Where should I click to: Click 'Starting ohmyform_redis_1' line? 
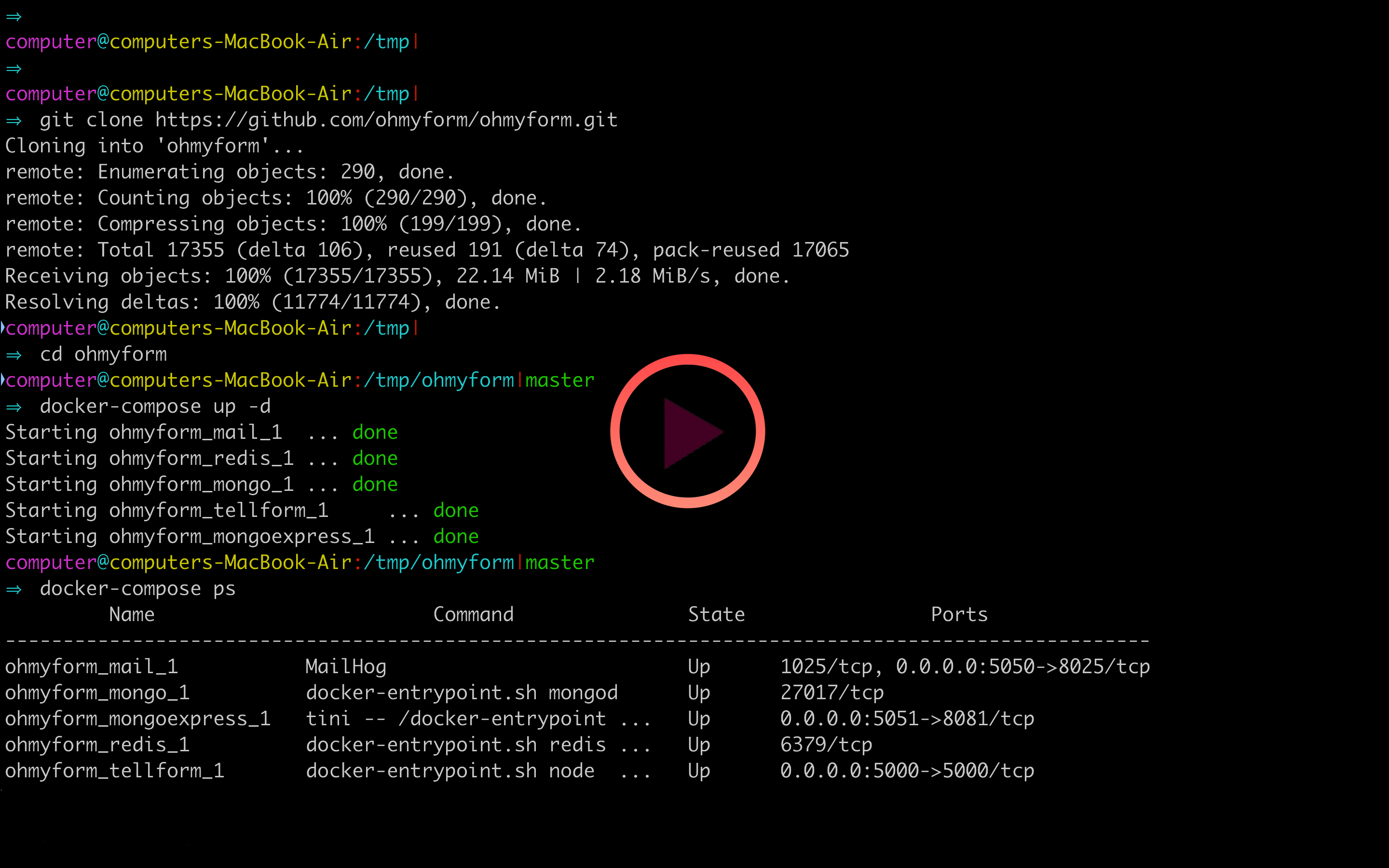pyautogui.click(x=202, y=458)
